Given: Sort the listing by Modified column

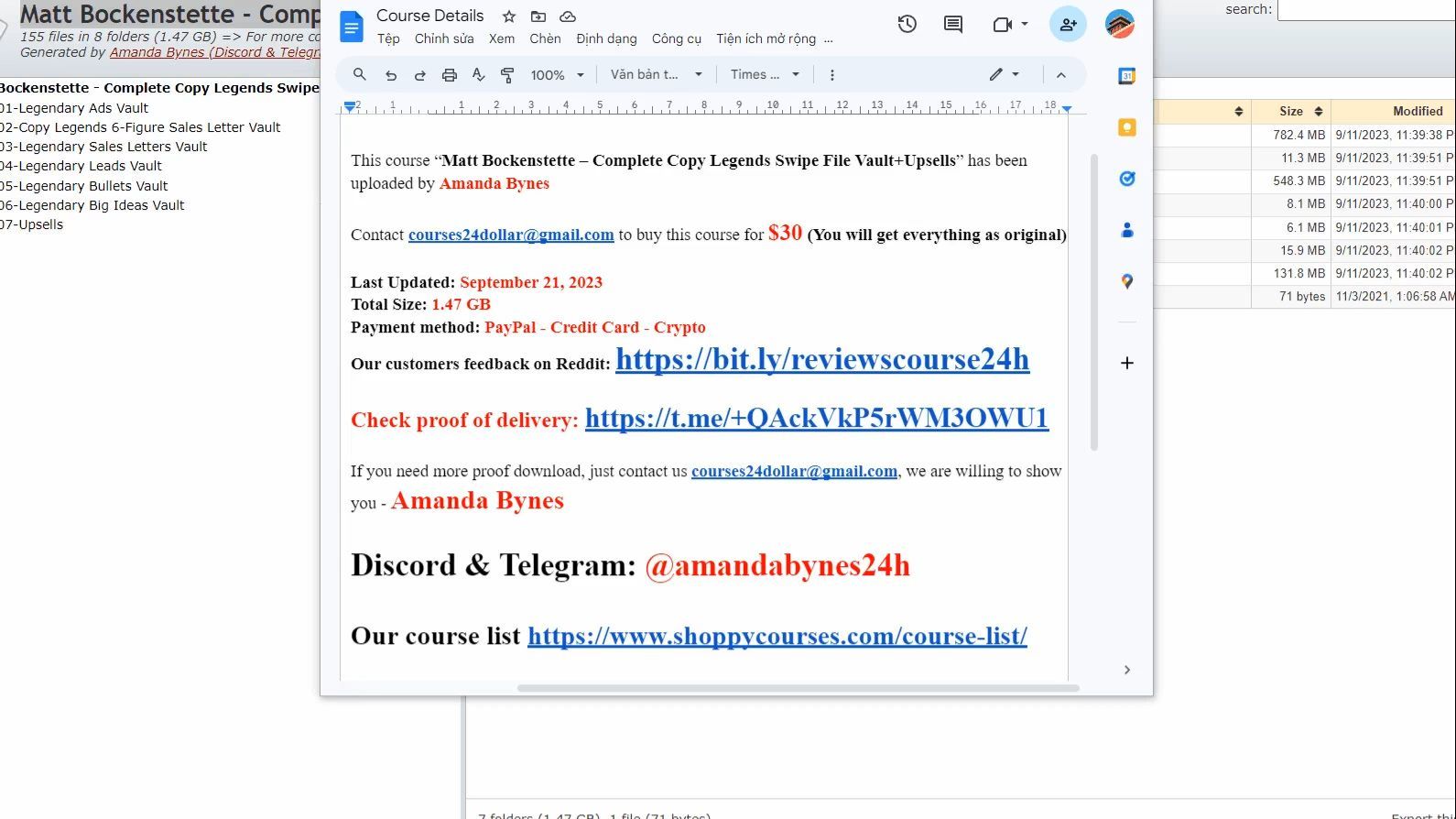Looking at the screenshot, I should click(1394, 111).
